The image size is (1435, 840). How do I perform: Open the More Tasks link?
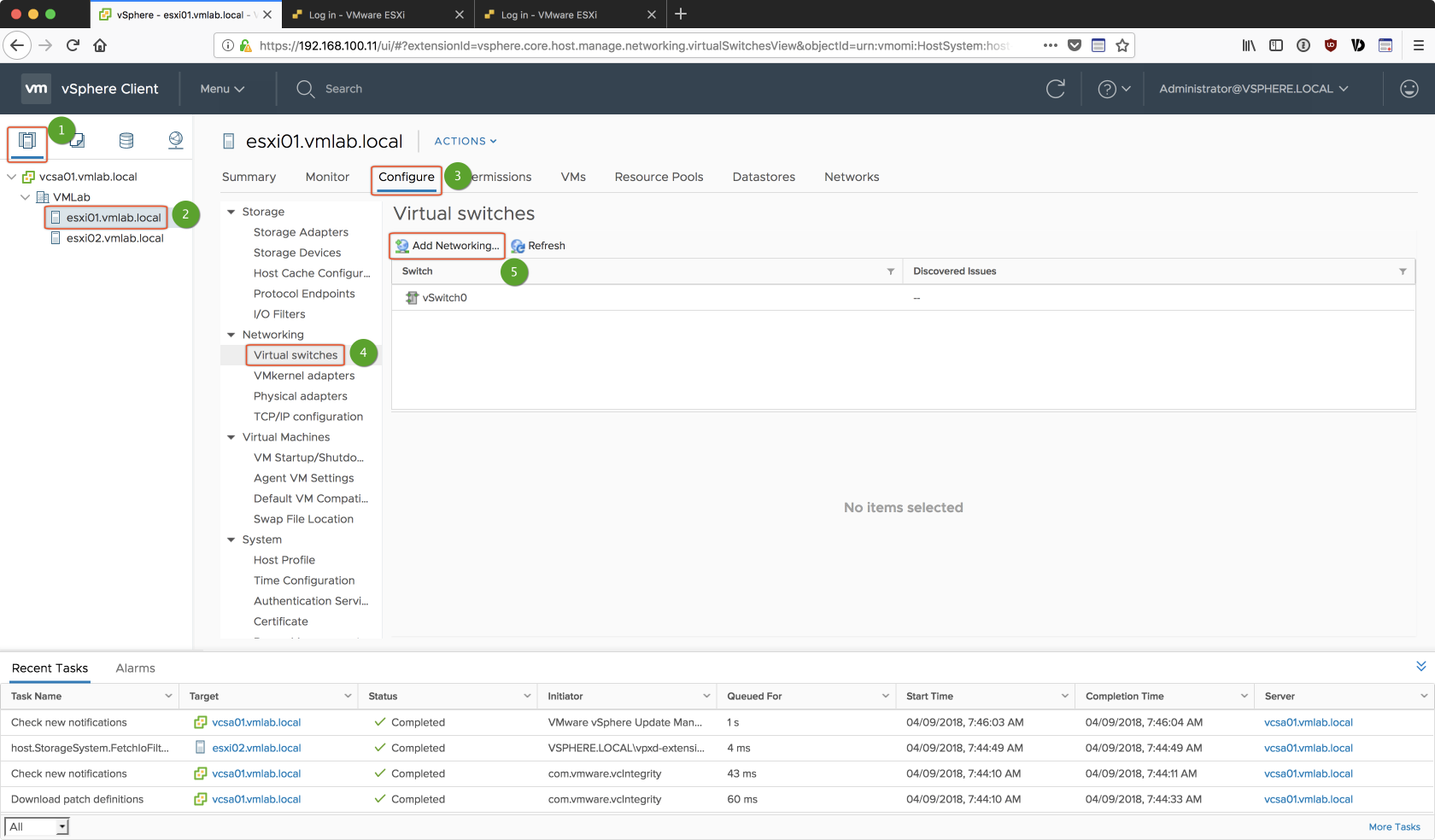coord(1393,826)
